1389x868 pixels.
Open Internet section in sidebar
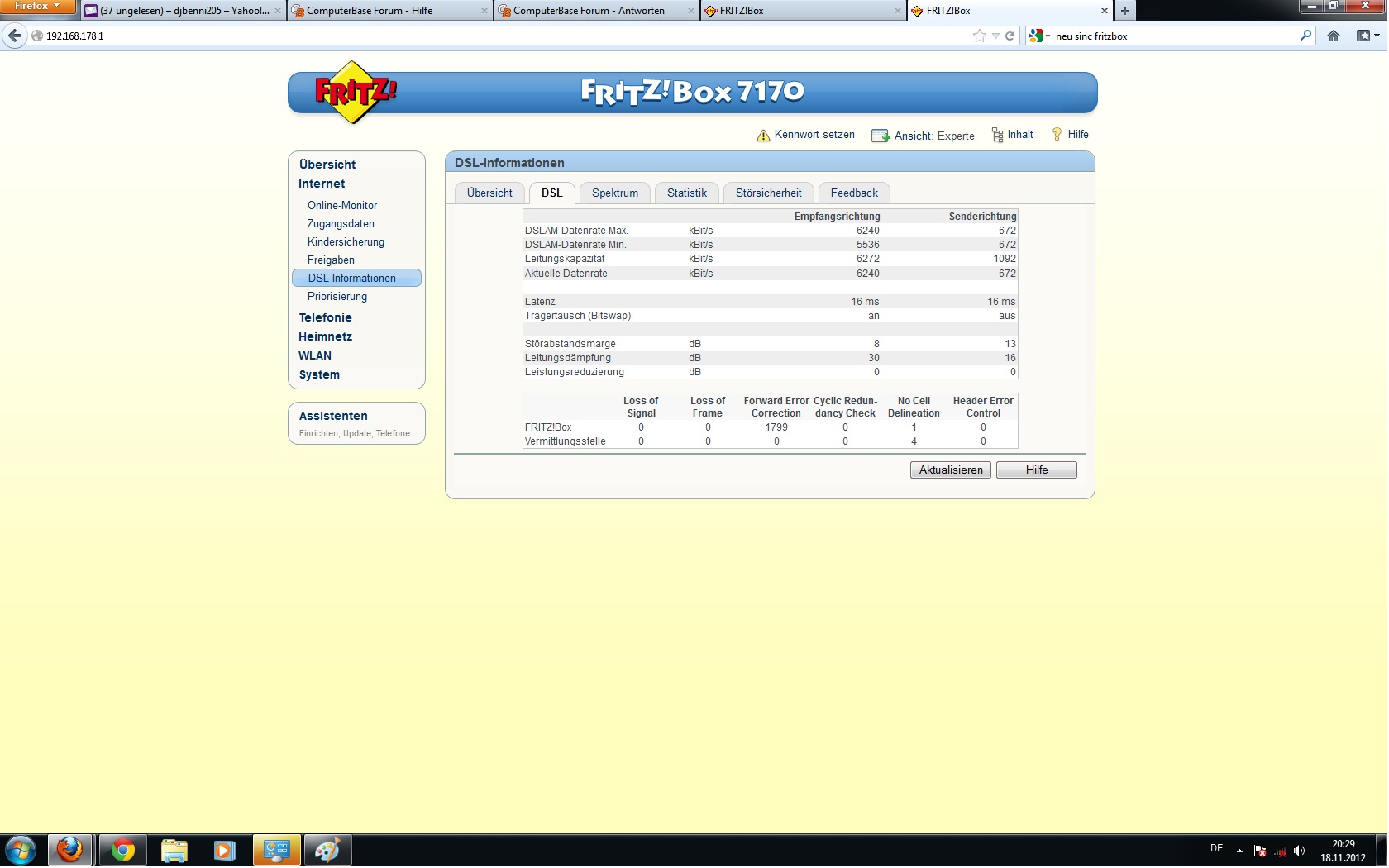[x=322, y=184]
